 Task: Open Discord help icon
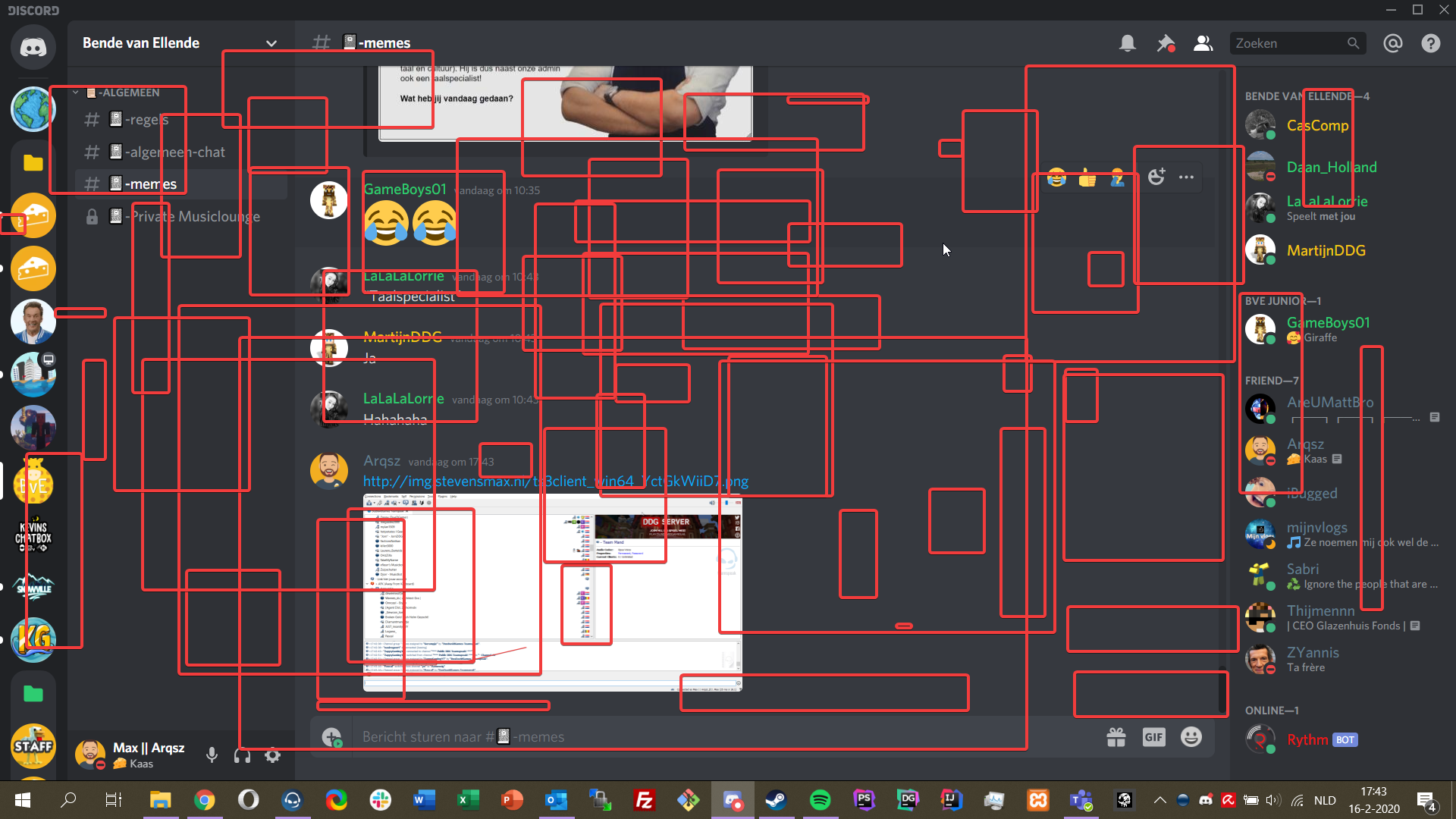[1430, 43]
